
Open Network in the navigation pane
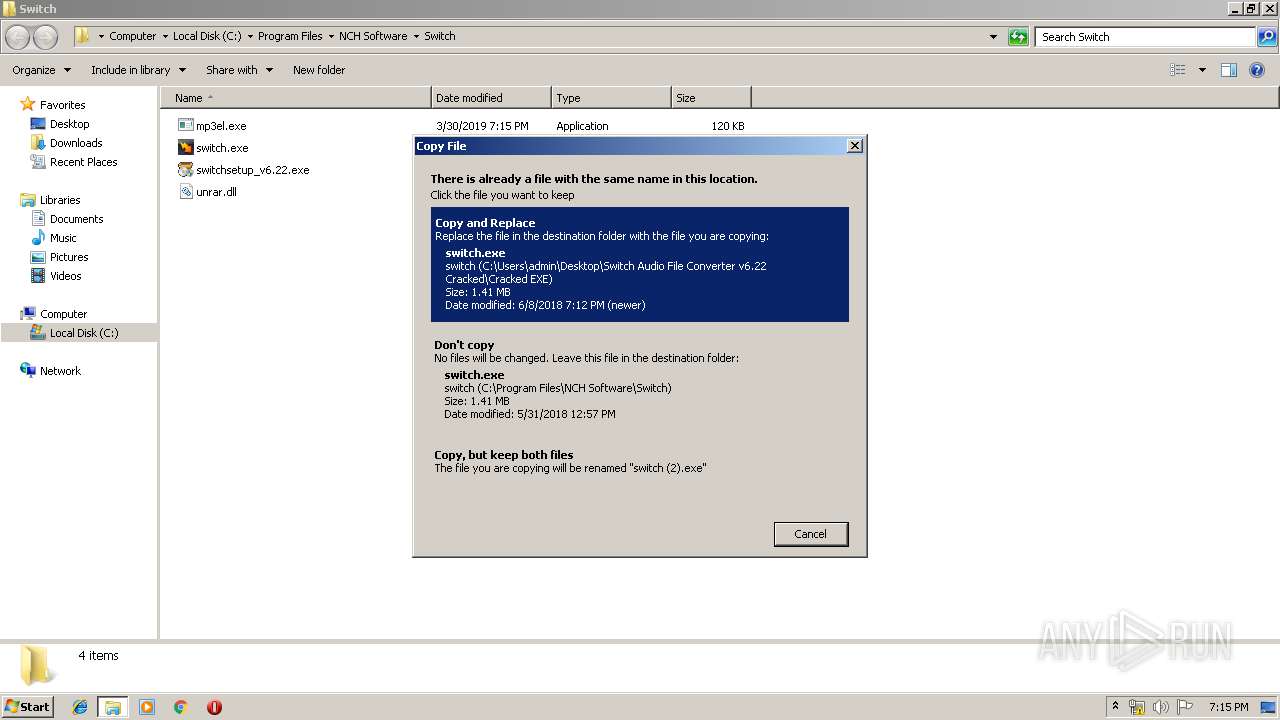pyautogui.click(x=60, y=371)
